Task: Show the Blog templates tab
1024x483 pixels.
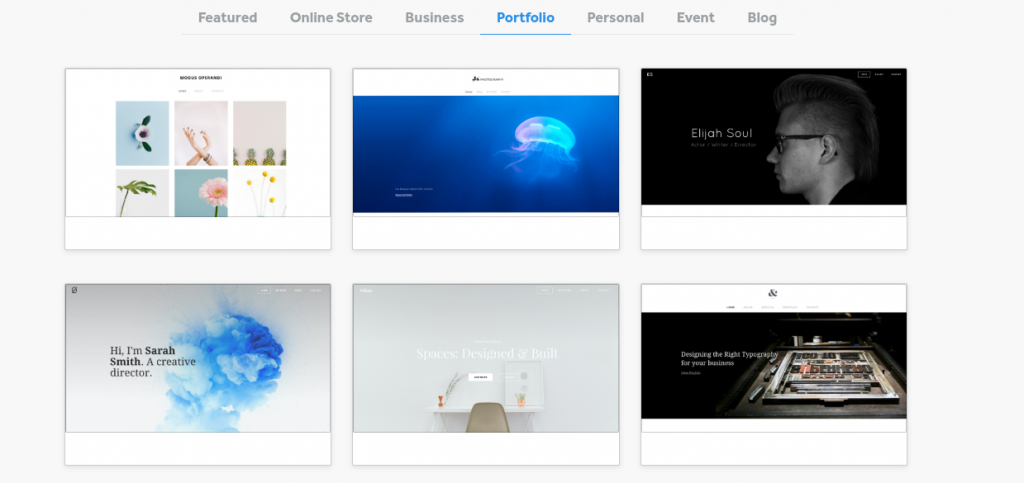Action: tap(762, 18)
